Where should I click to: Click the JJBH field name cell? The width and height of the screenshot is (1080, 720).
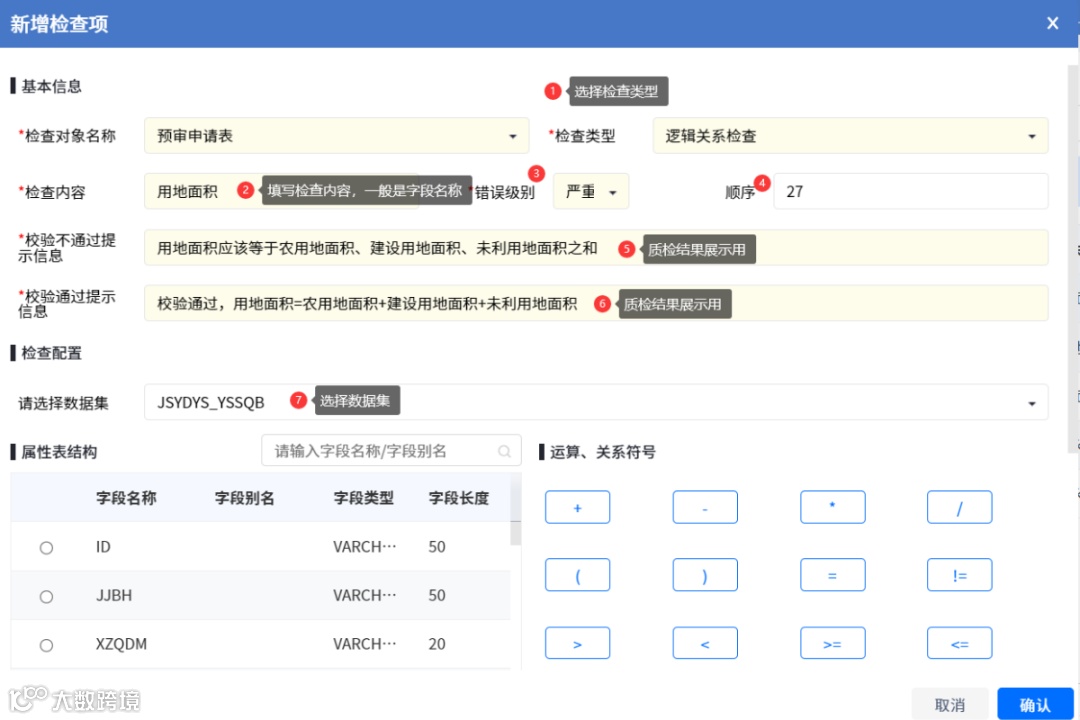pyautogui.click(x=114, y=595)
